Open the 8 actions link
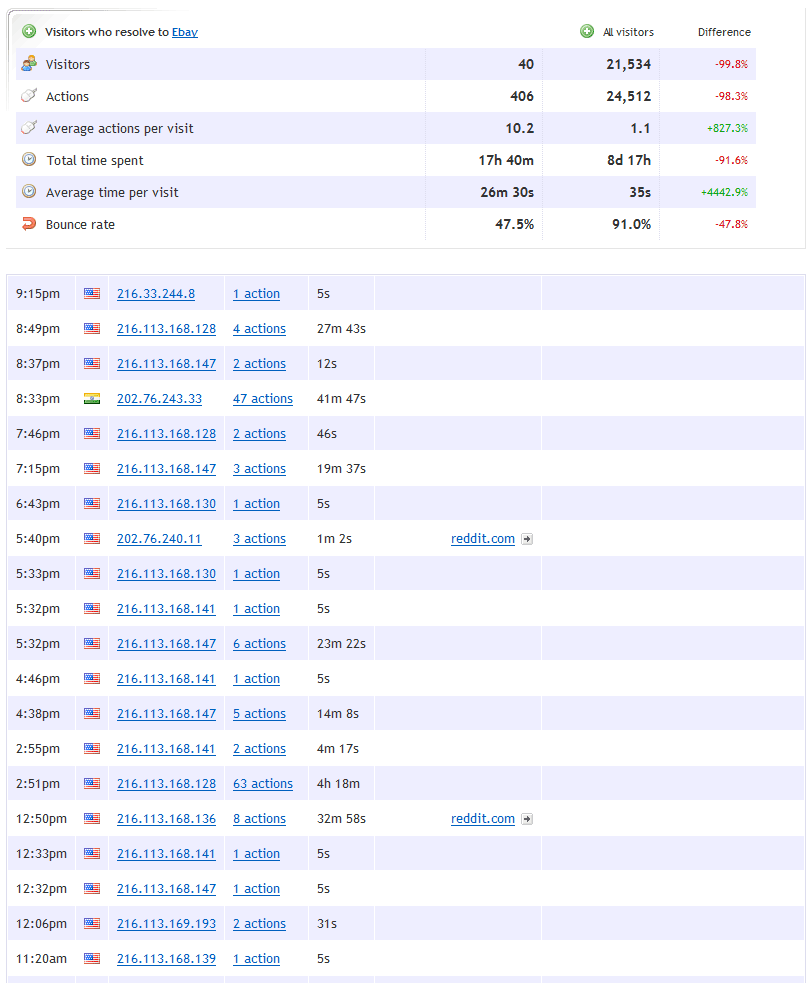The image size is (807, 983). (259, 819)
